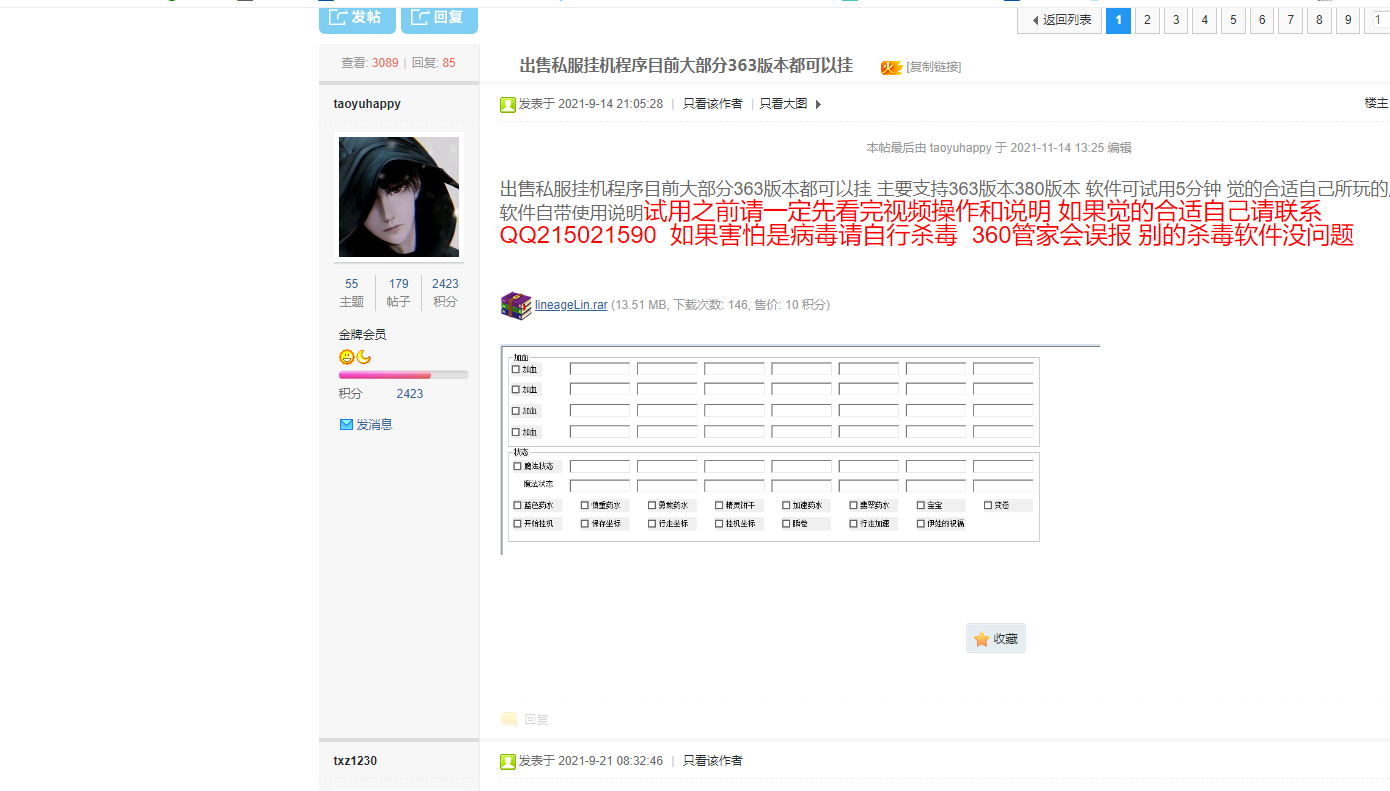Click the 回复 reply button at top
1390x791 pixels.
[x=439, y=18]
